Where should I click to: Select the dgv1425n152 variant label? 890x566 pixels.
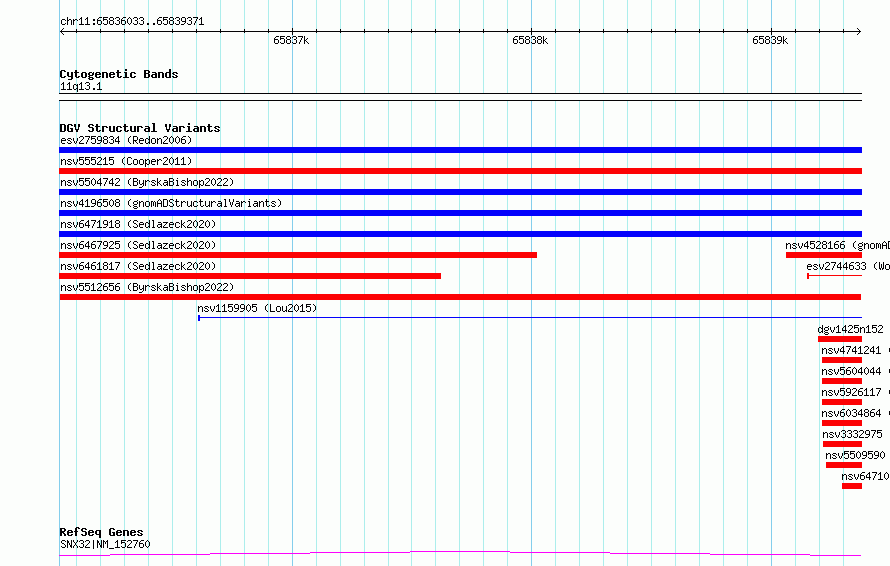(850, 329)
